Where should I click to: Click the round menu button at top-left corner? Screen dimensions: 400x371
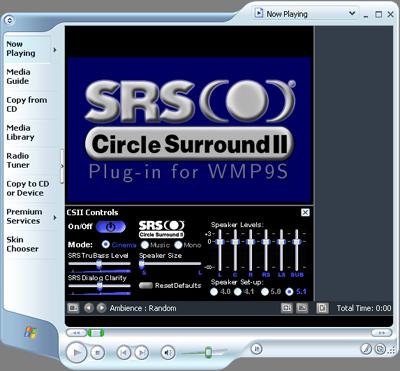[x=10, y=20]
